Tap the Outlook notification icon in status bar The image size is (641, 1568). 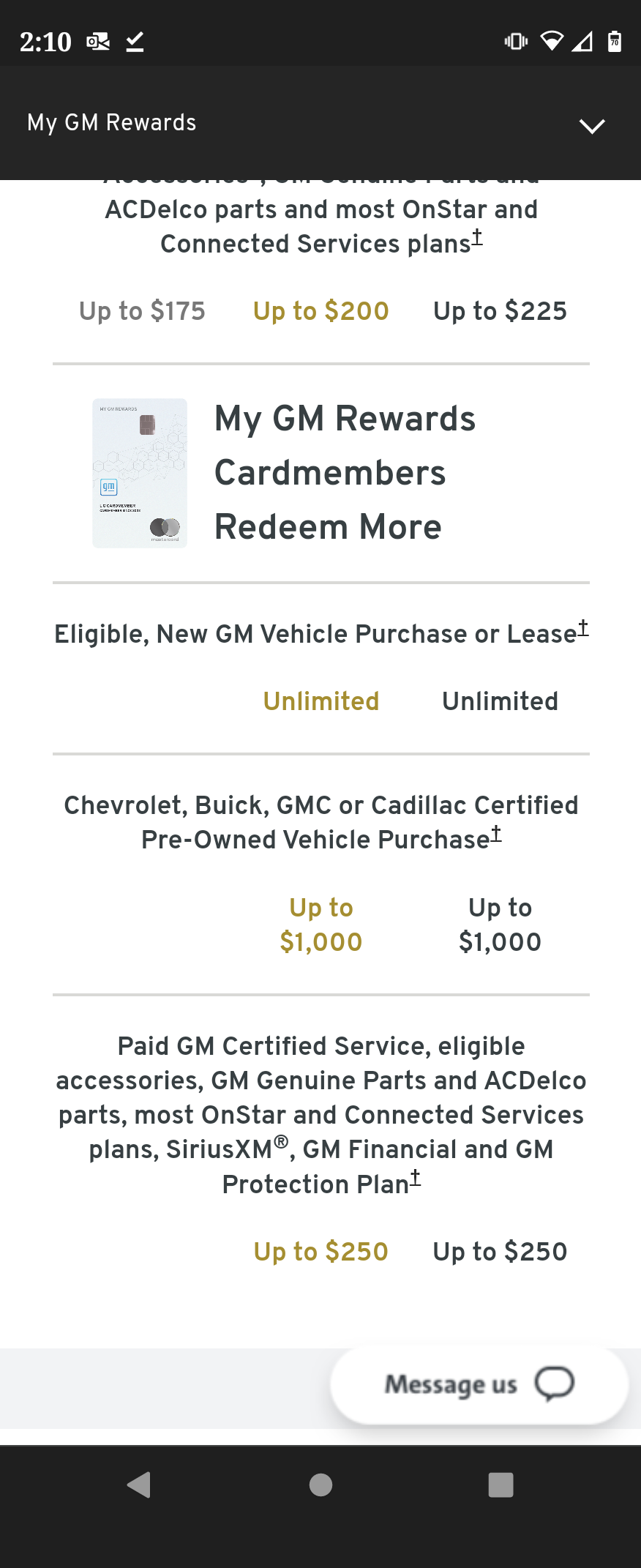point(98,42)
